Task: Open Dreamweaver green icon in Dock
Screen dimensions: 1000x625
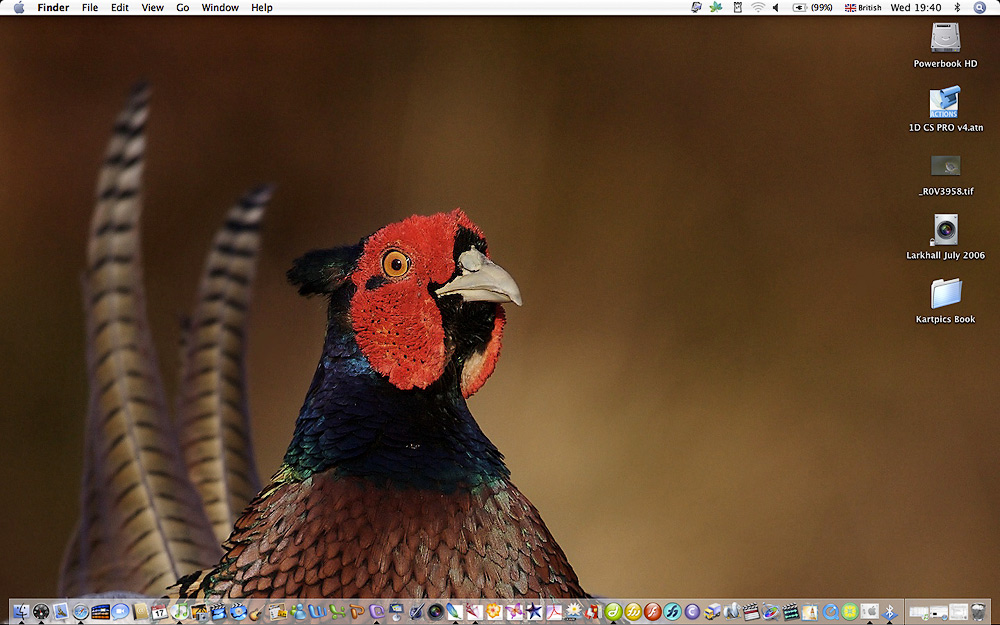Action: (613, 612)
